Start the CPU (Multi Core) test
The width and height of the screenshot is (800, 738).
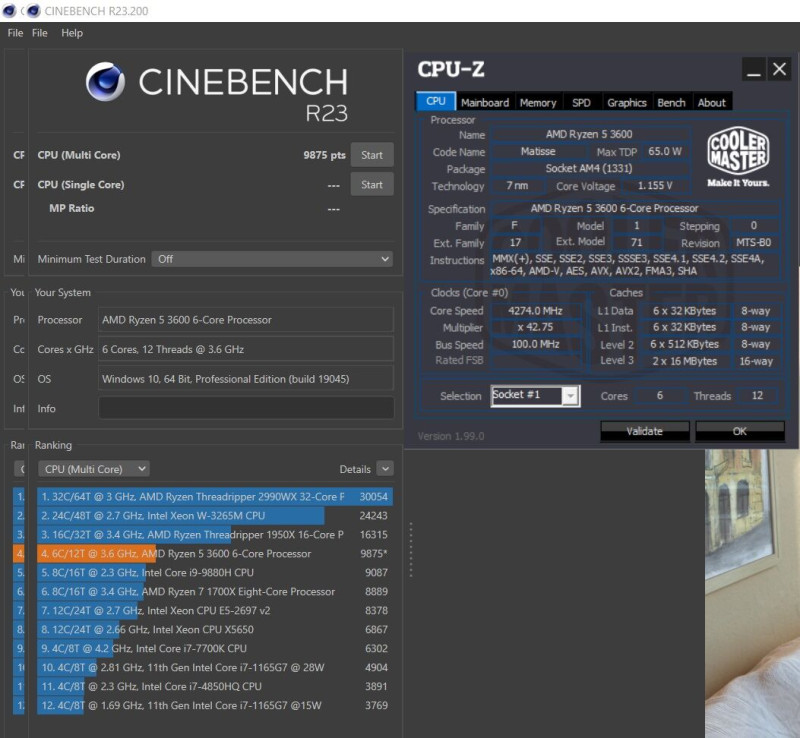tap(372, 155)
